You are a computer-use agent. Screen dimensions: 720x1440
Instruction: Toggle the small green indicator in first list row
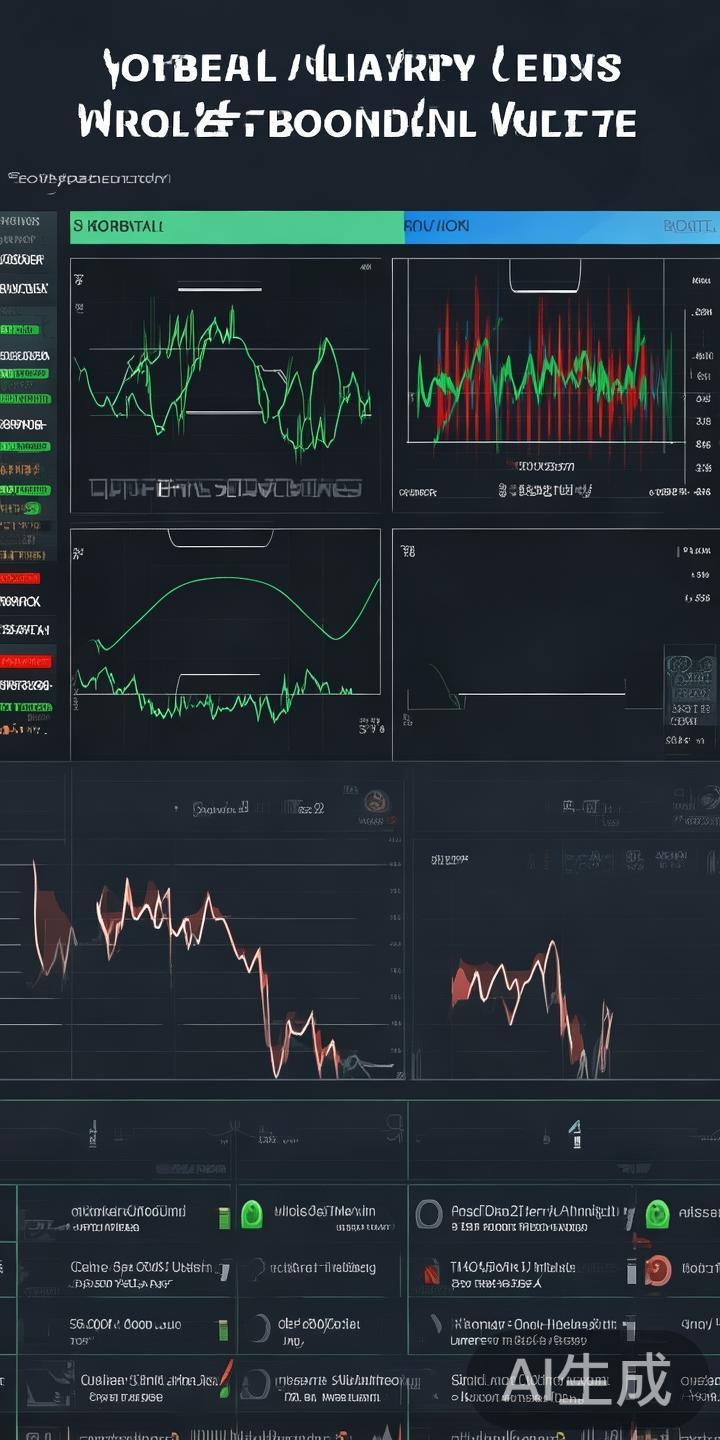pos(223,1216)
